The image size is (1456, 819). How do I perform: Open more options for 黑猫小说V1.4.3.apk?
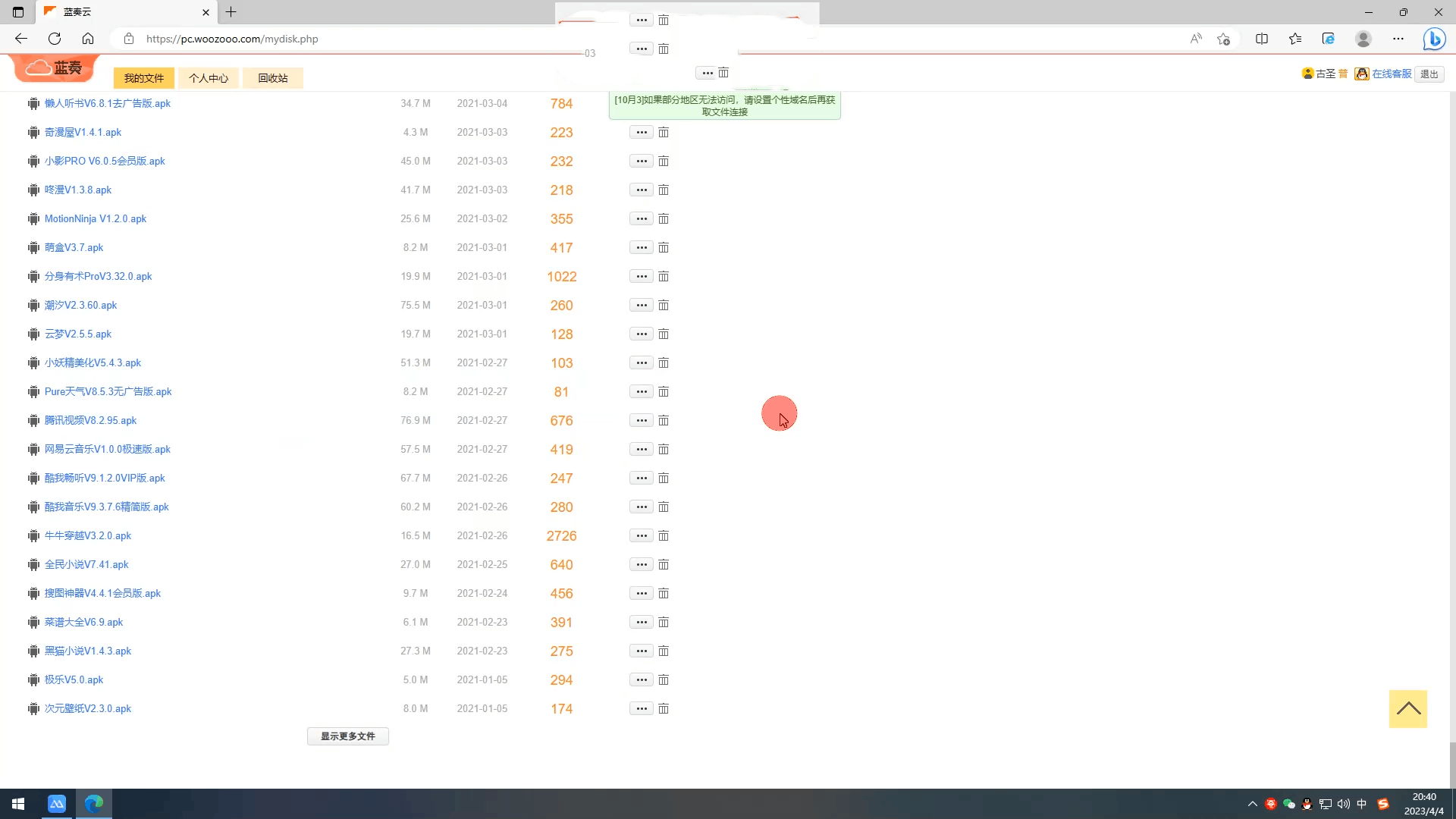coord(642,651)
